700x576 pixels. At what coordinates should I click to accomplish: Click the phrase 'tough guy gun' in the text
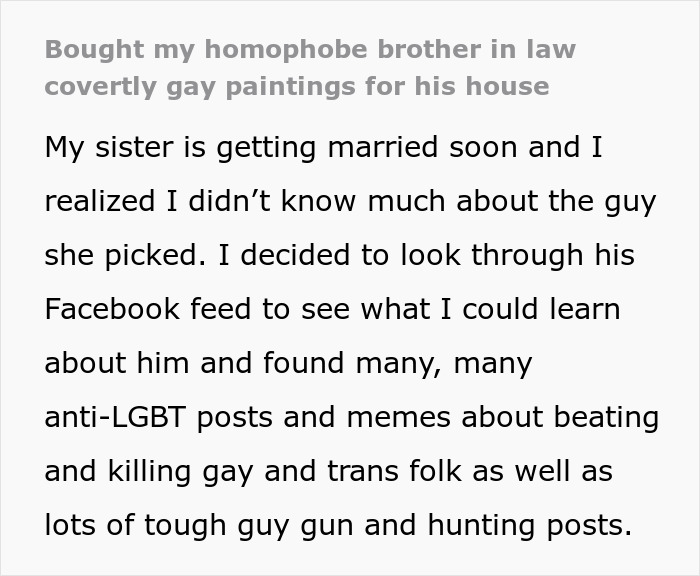tap(248, 526)
